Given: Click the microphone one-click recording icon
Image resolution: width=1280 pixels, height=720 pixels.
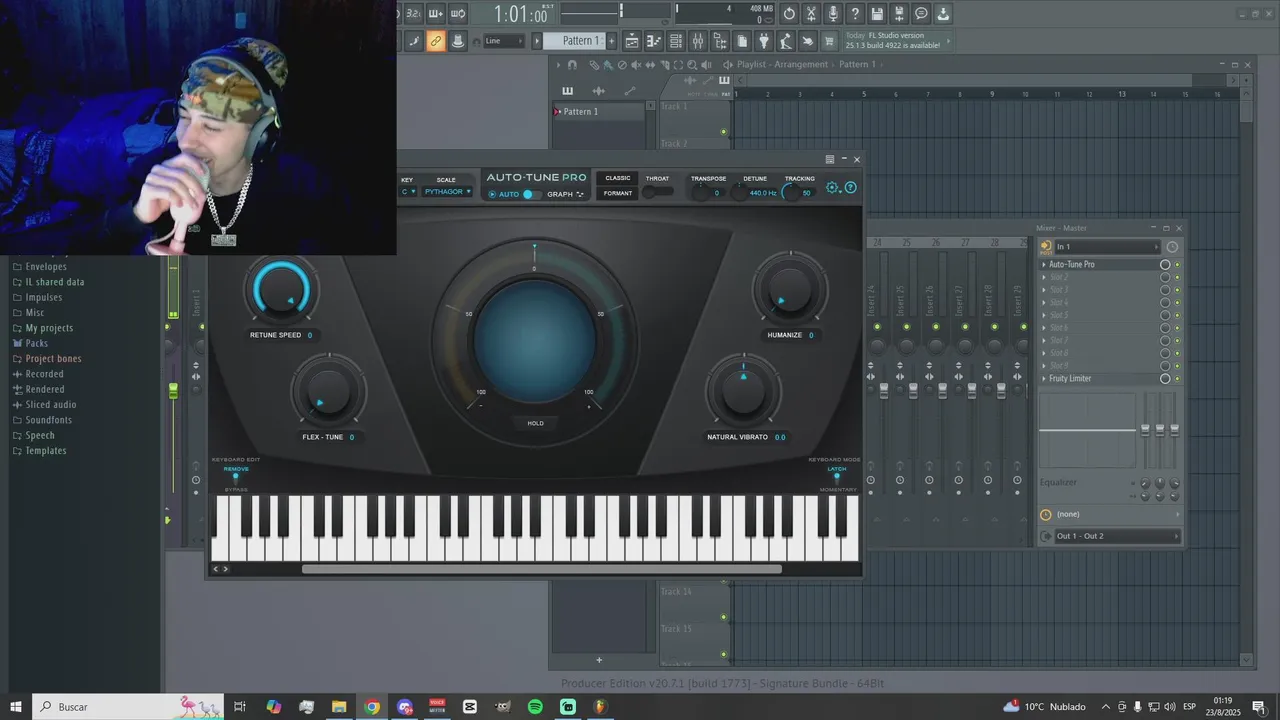Looking at the screenshot, I should click(833, 14).
